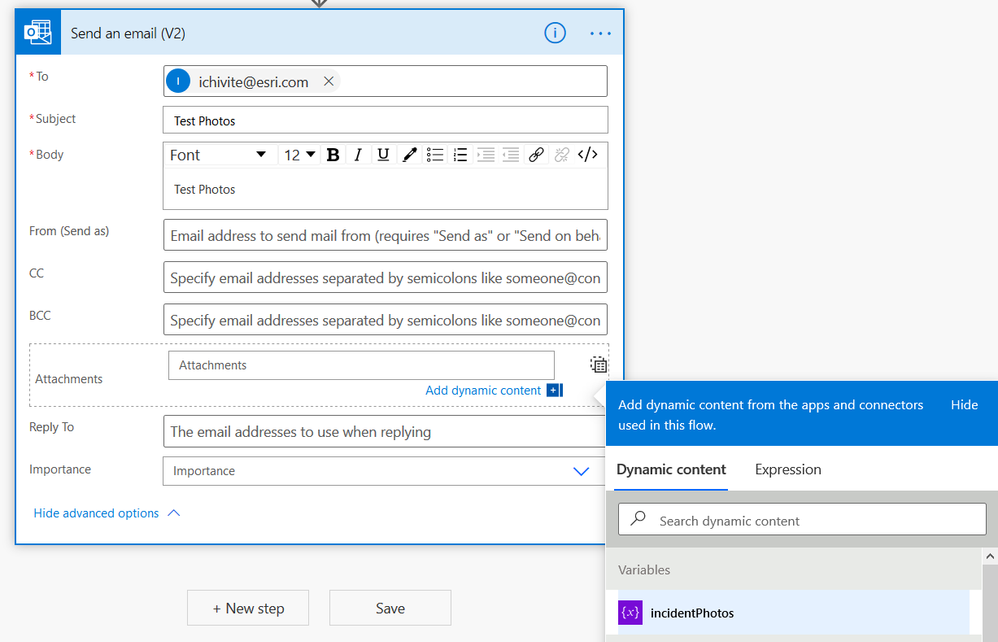
Task: Click the Subject field with Test Photos
Action: pos(385,120)
